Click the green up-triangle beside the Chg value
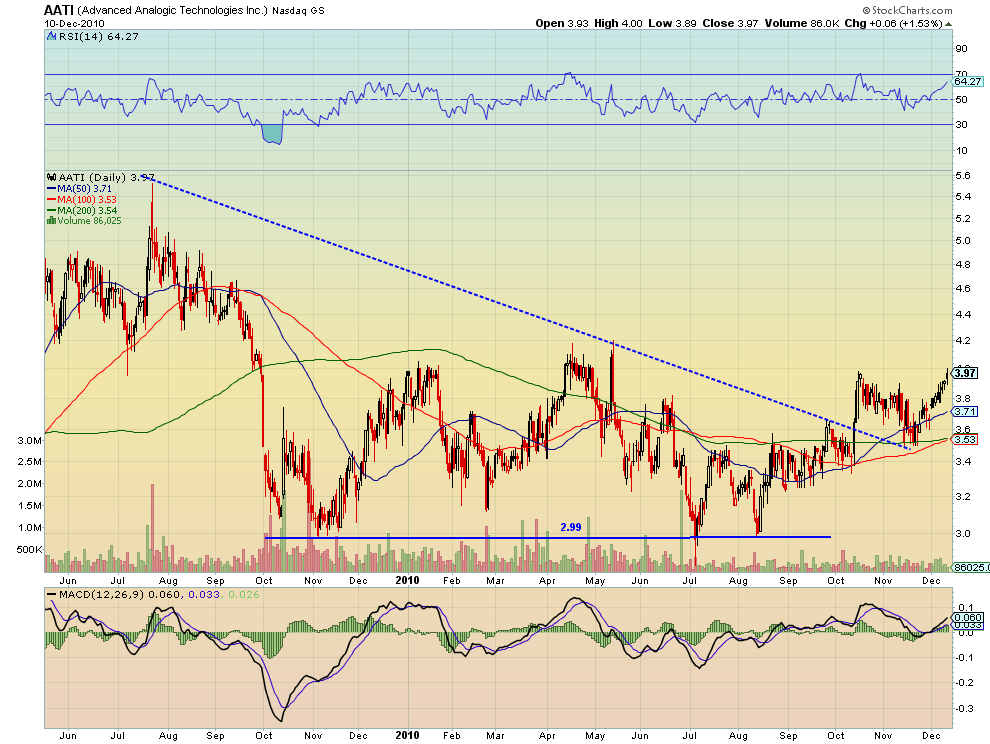This screenshot has width=990, height=744. coord(948,24)
